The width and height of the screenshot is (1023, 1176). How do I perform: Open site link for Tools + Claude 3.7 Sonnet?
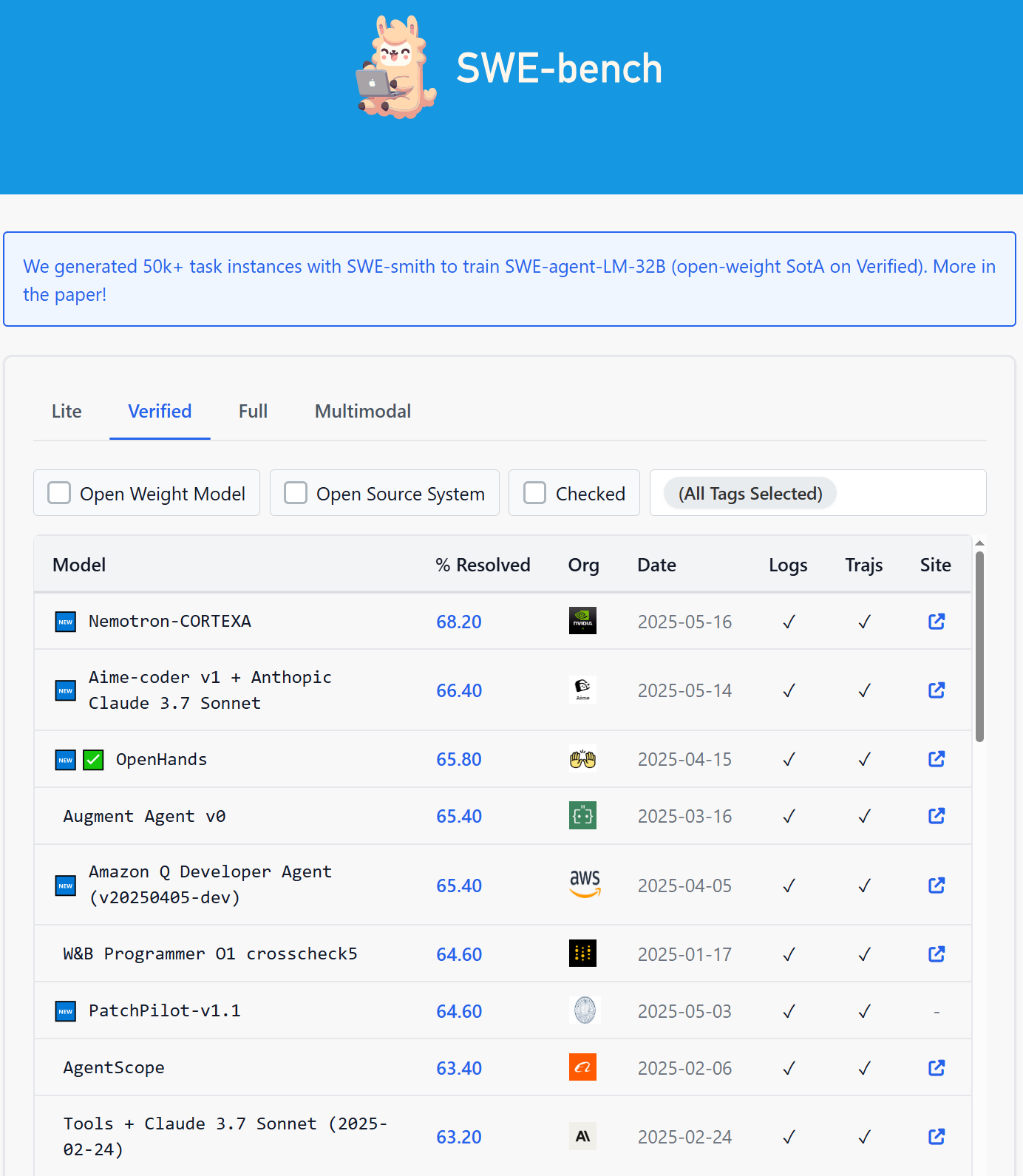click(937, 1137)
